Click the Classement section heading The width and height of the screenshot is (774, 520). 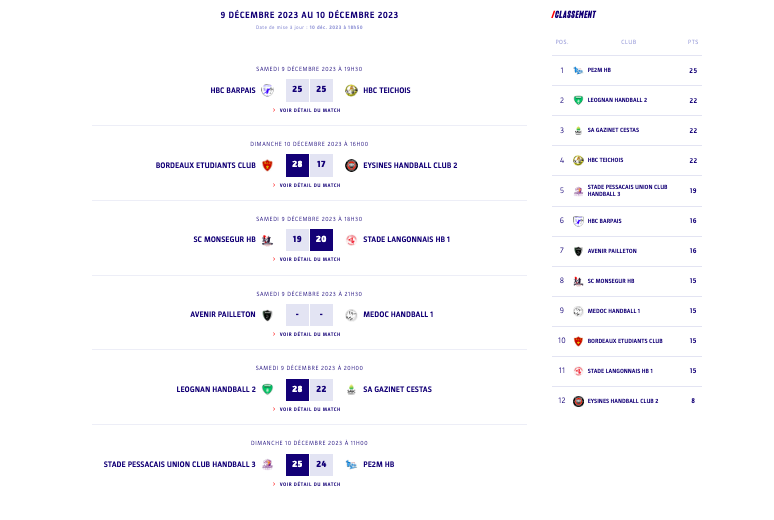(574, 15)
